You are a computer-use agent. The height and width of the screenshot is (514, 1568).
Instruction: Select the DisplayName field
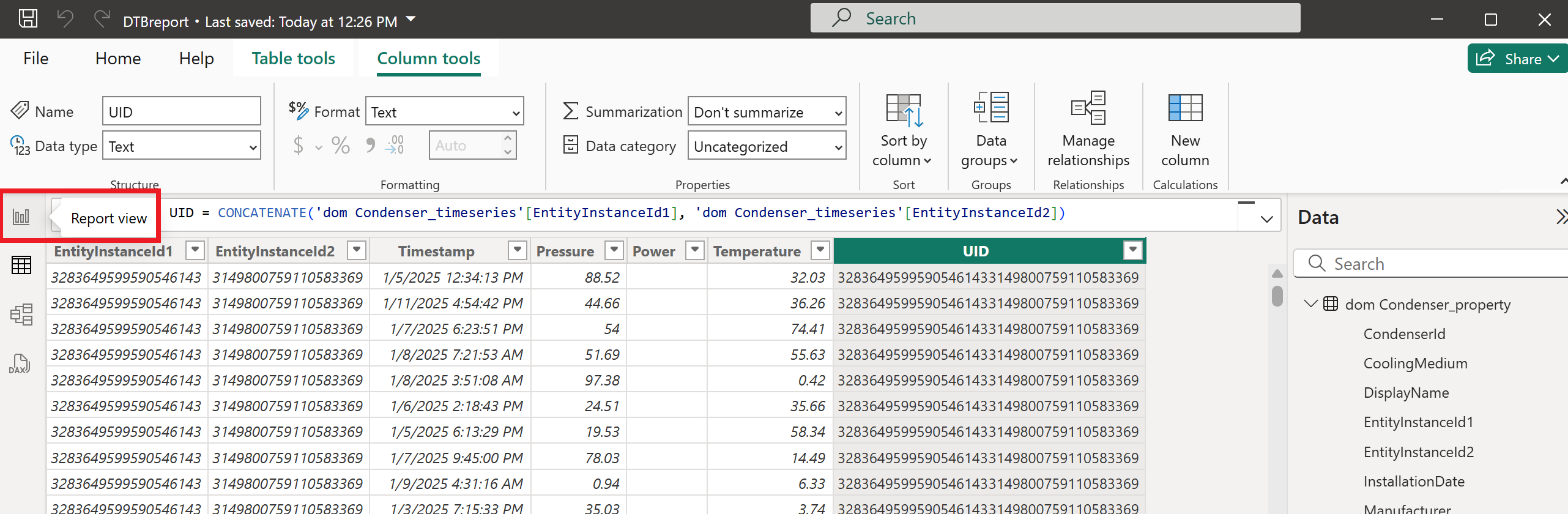[1406, 392]
